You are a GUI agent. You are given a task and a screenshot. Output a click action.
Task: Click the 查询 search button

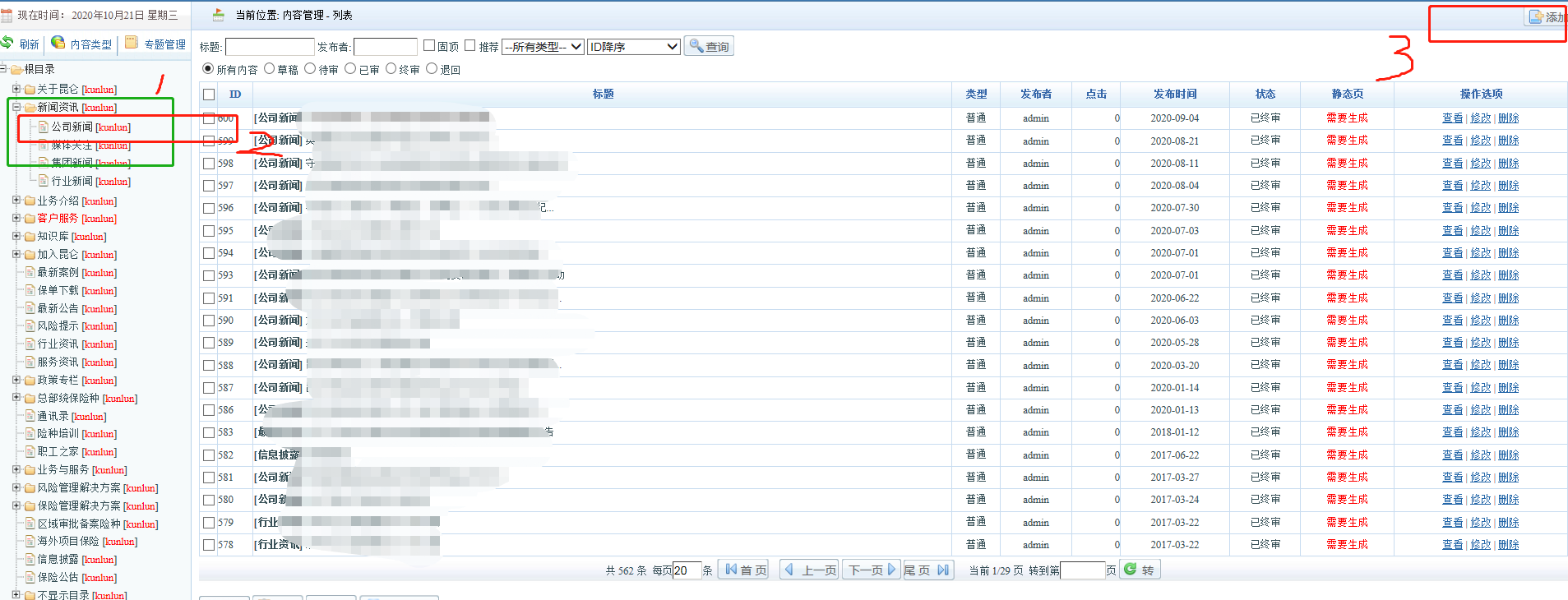[x=709, y=46]
